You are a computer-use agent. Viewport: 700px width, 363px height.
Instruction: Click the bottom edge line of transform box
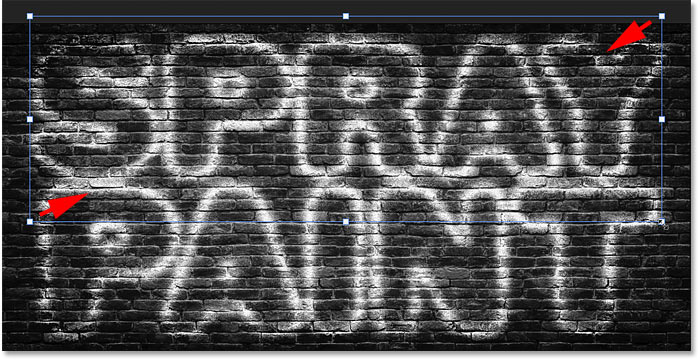coord(188,221)
